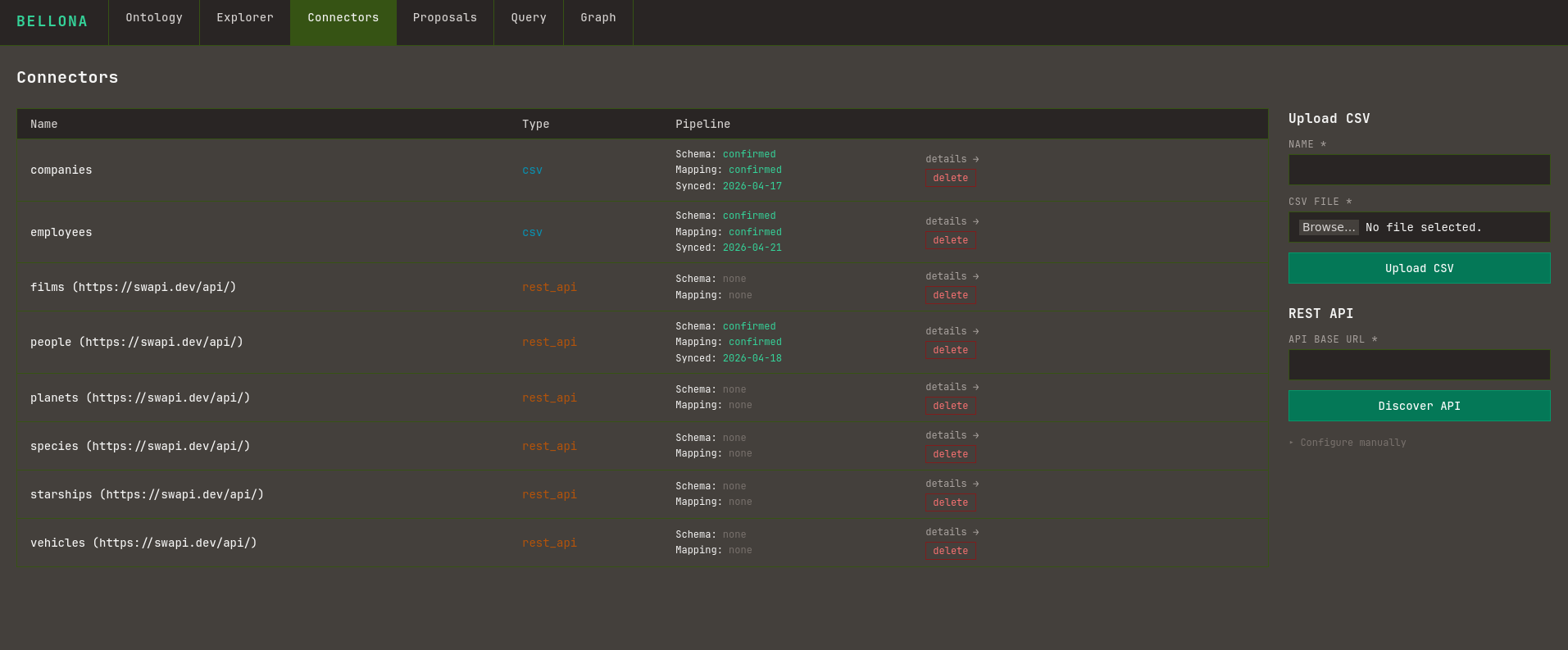Delete the employees connector

951,240
